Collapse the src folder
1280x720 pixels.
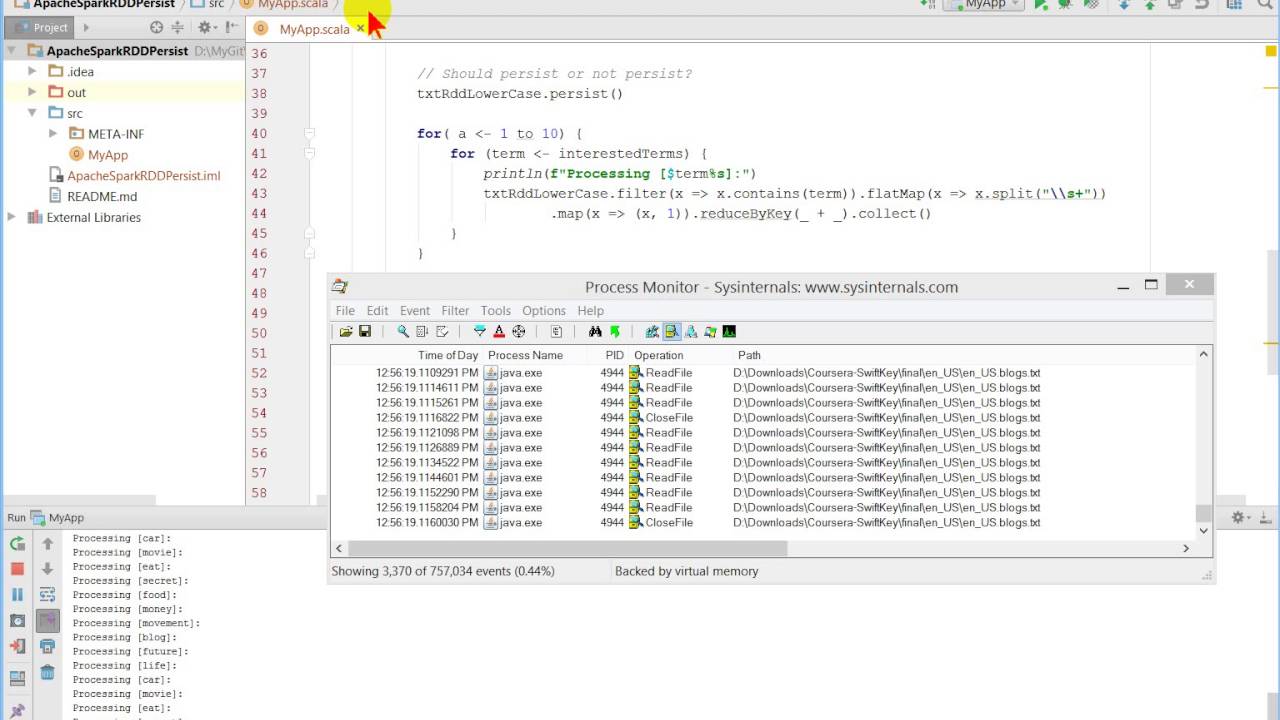click(32, 113)
